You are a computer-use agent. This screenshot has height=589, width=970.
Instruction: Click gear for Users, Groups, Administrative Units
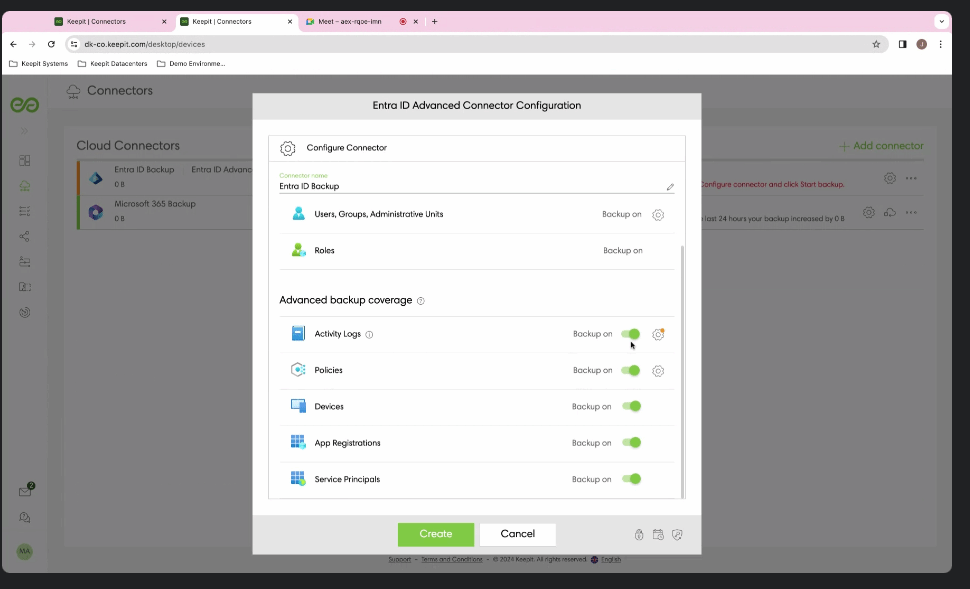(658, 215)
